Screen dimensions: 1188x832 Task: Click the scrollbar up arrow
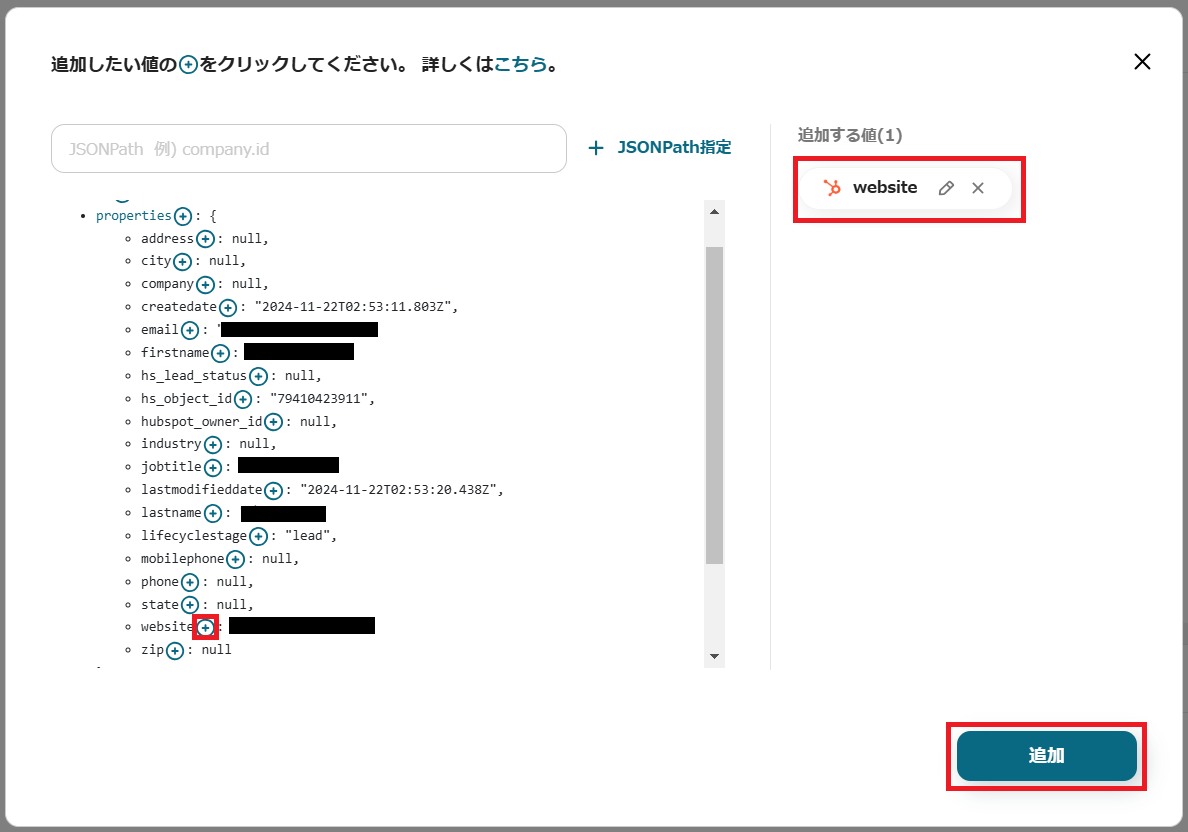(x=714, y=211)
